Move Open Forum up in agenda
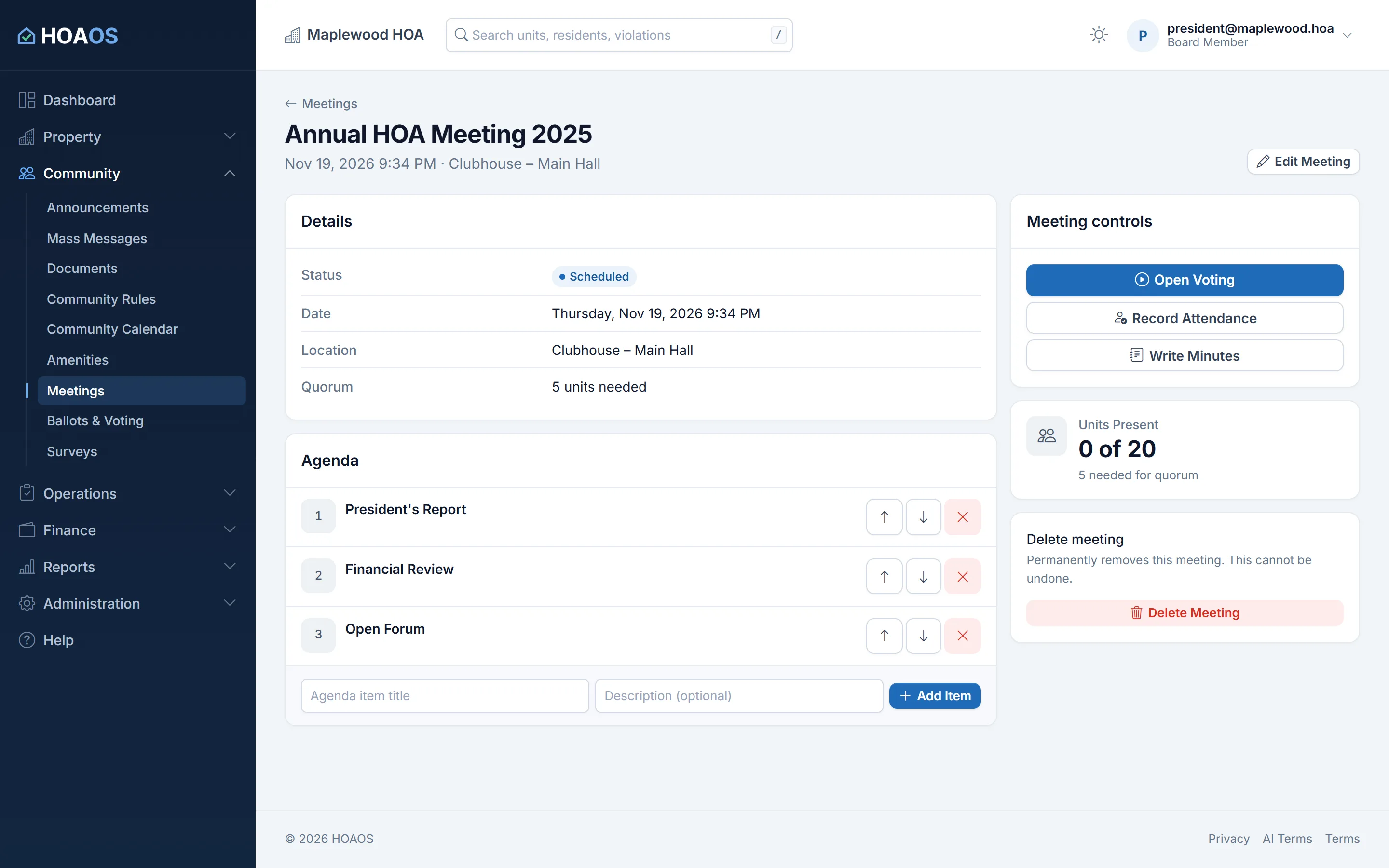1389x868 pixels. [x=884, y=636]
